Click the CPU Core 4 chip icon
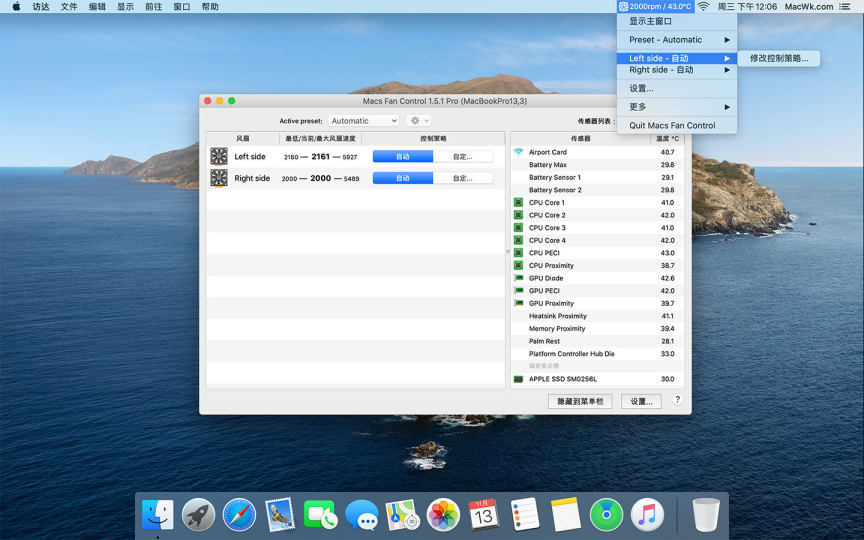The width and height of the screenshot is (864, 540). point(518,240)
